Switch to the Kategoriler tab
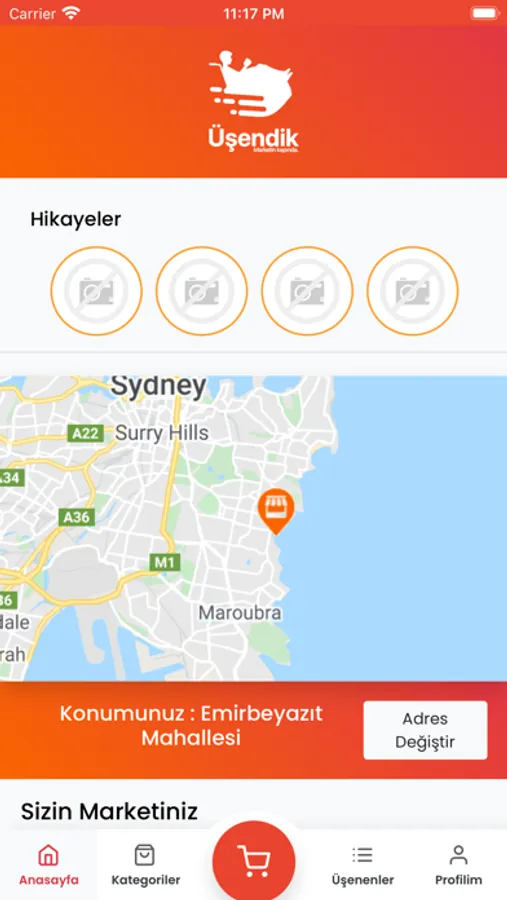Screen dimensions: 507x900 click(x=146, y=865)
